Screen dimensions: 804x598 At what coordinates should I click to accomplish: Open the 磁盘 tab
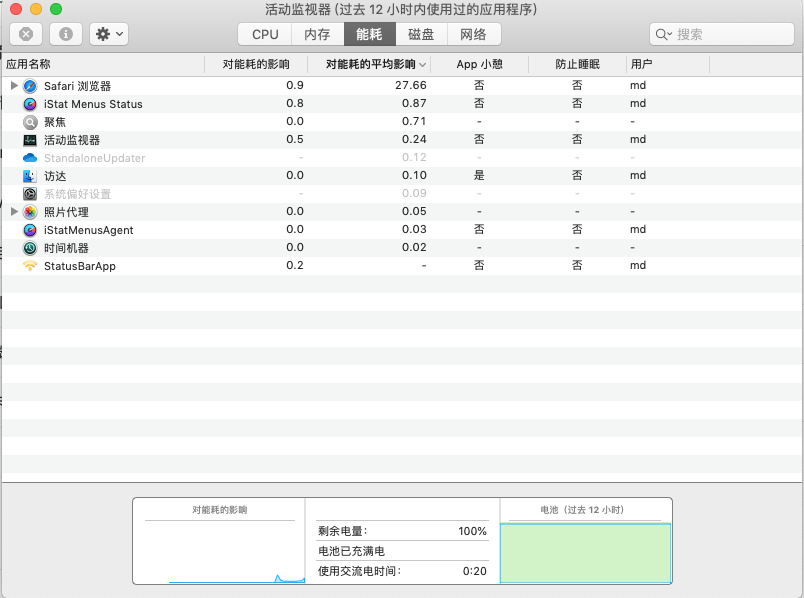tap(421, 34)
